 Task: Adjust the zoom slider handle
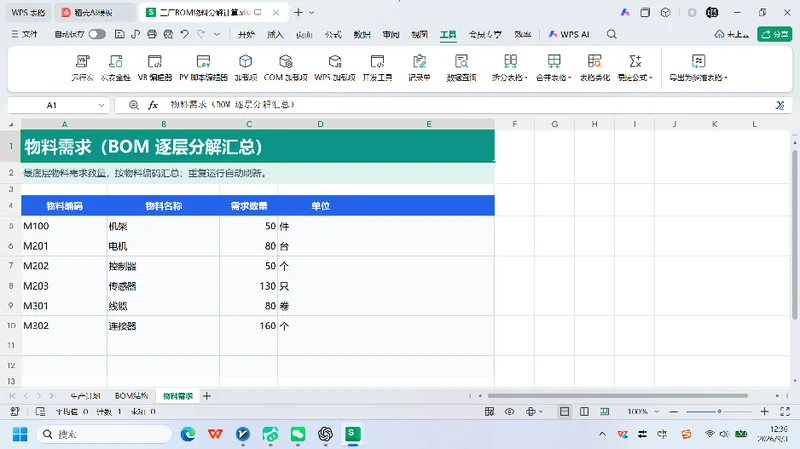tap(719, 411)
